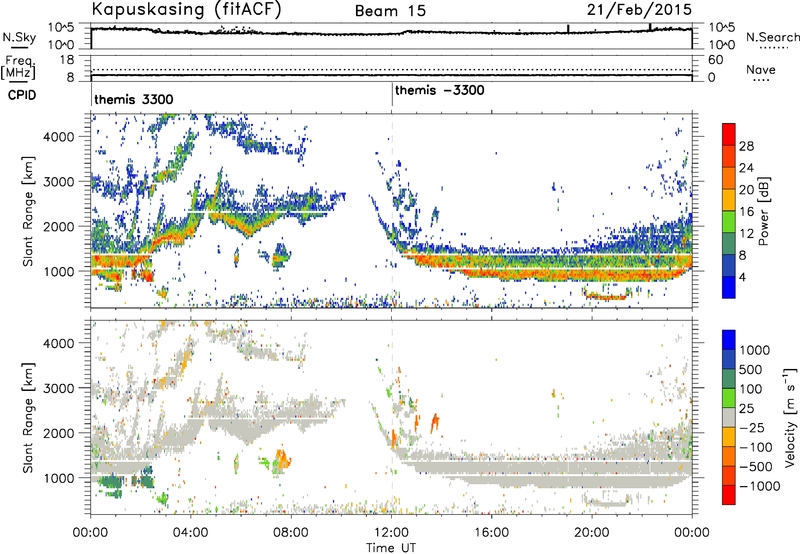Screen dimensions: 800x554
Task: Click the 04:00 time tick label
Action: tap(191, 533)
